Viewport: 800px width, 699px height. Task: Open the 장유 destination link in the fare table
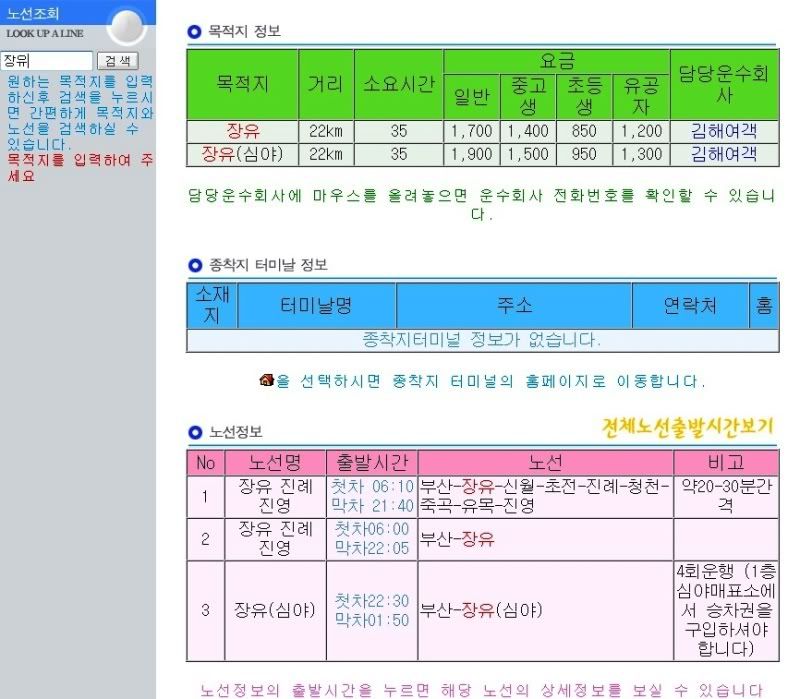pyautogui.click(x=242, y=131)
